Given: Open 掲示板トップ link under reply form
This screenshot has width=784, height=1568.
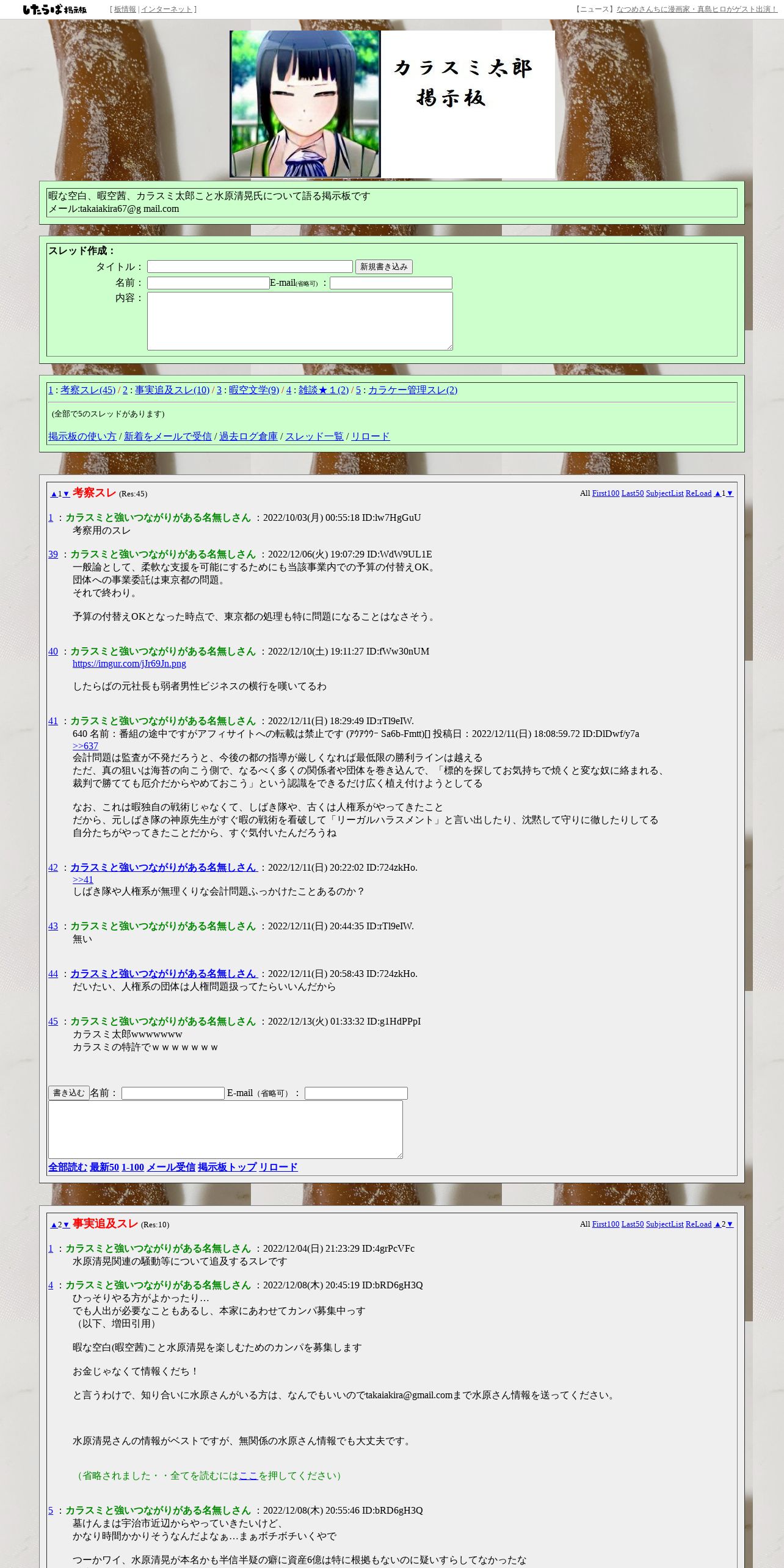Looking at the screenshot, I should coord(227,1167).
